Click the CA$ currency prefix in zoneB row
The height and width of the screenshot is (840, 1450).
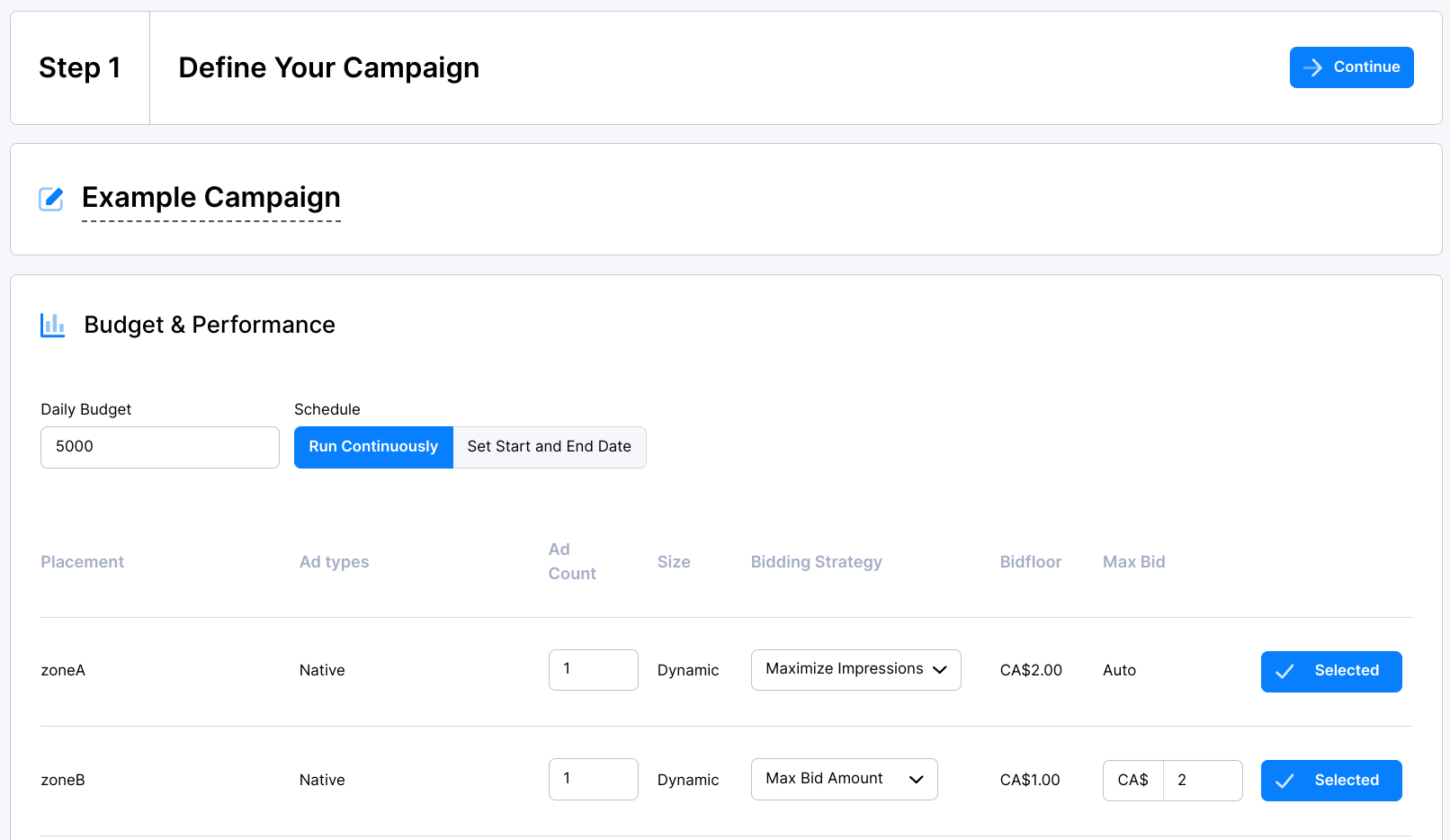1133,781
